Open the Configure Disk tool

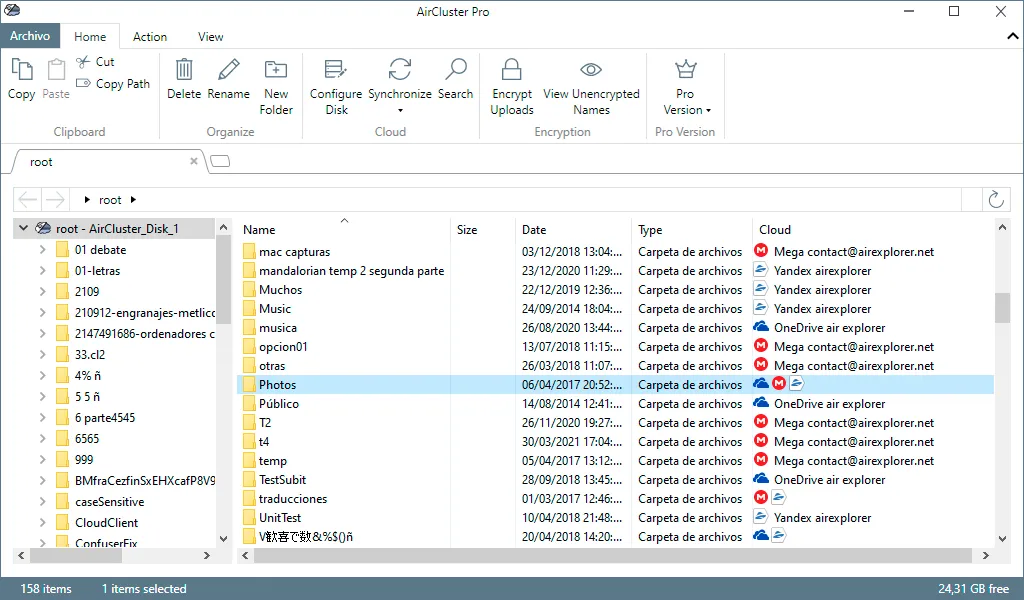coord(336,86)
